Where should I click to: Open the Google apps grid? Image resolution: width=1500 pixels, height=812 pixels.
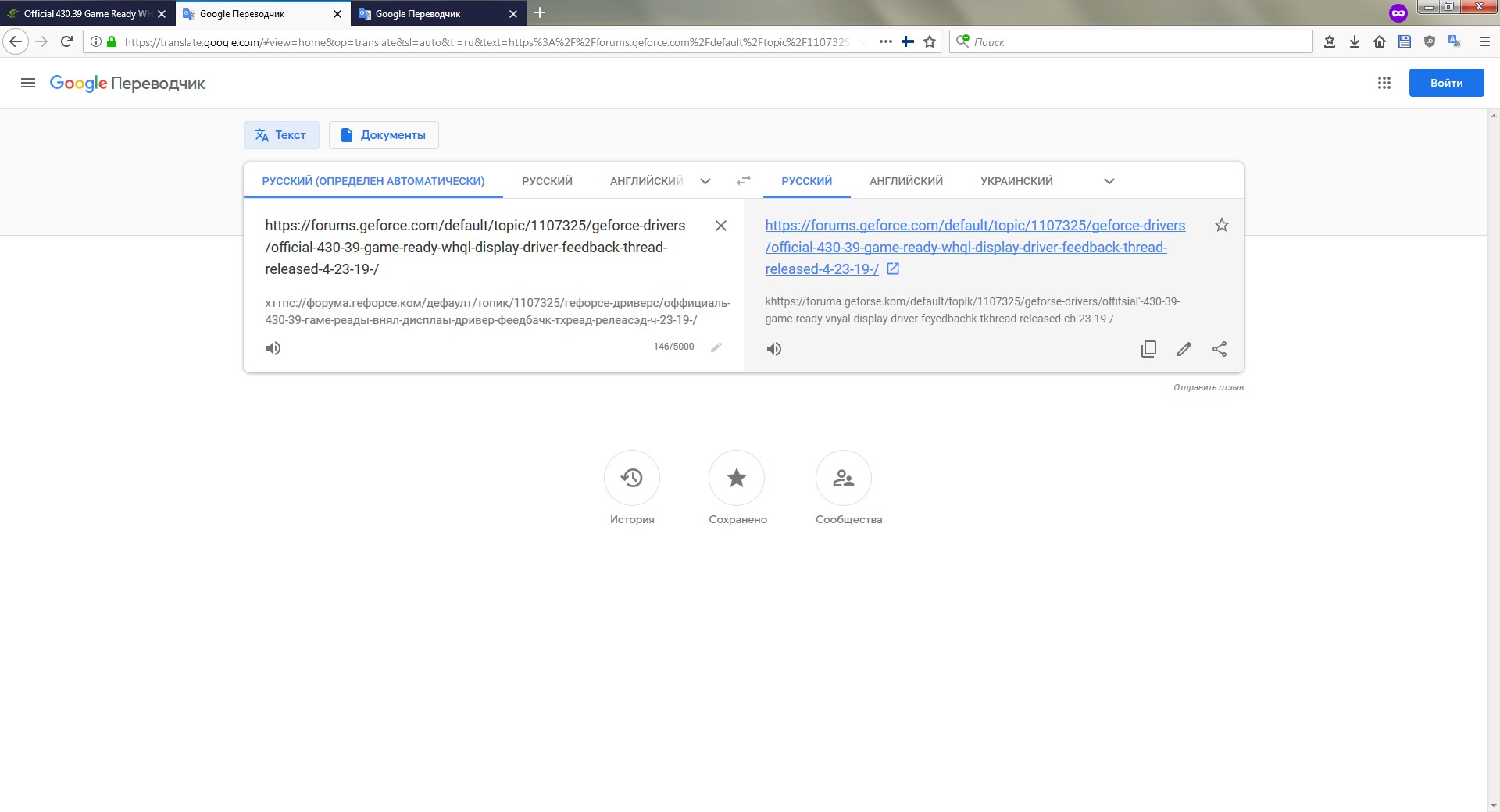1384,83
